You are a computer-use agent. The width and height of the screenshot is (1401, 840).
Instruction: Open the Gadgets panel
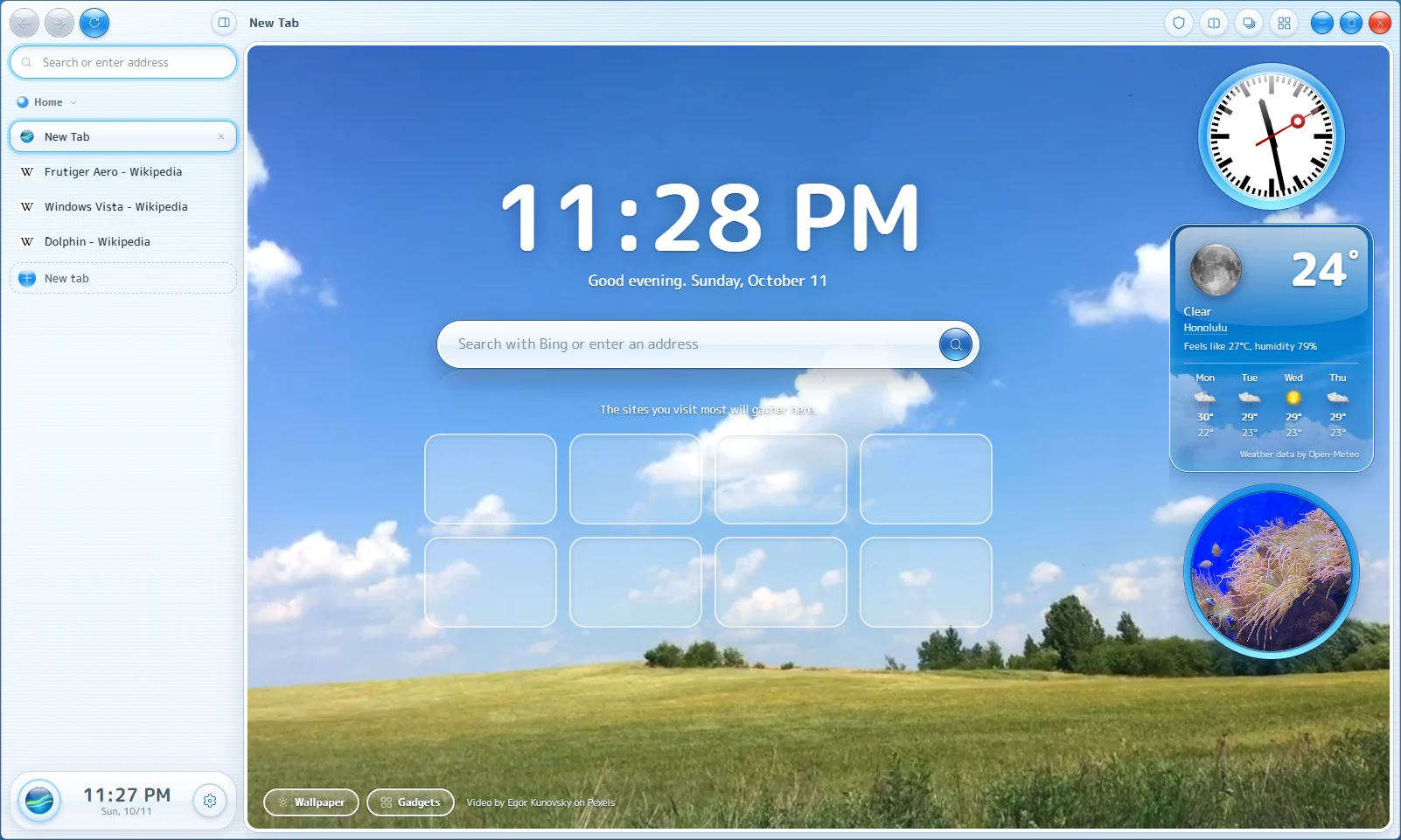point(410,802)
